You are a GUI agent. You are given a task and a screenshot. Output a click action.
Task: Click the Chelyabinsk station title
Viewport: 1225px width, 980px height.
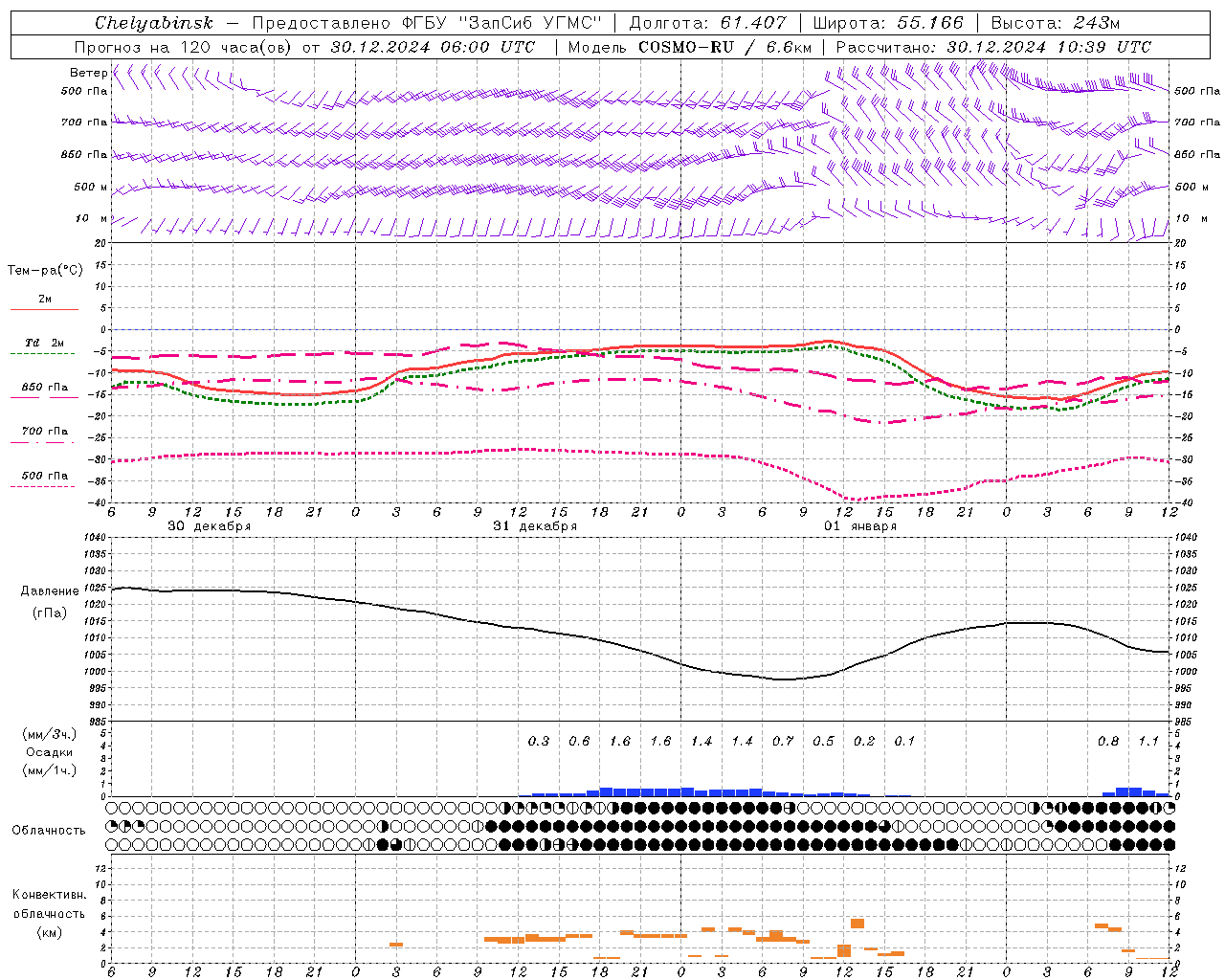coord(154,23)
